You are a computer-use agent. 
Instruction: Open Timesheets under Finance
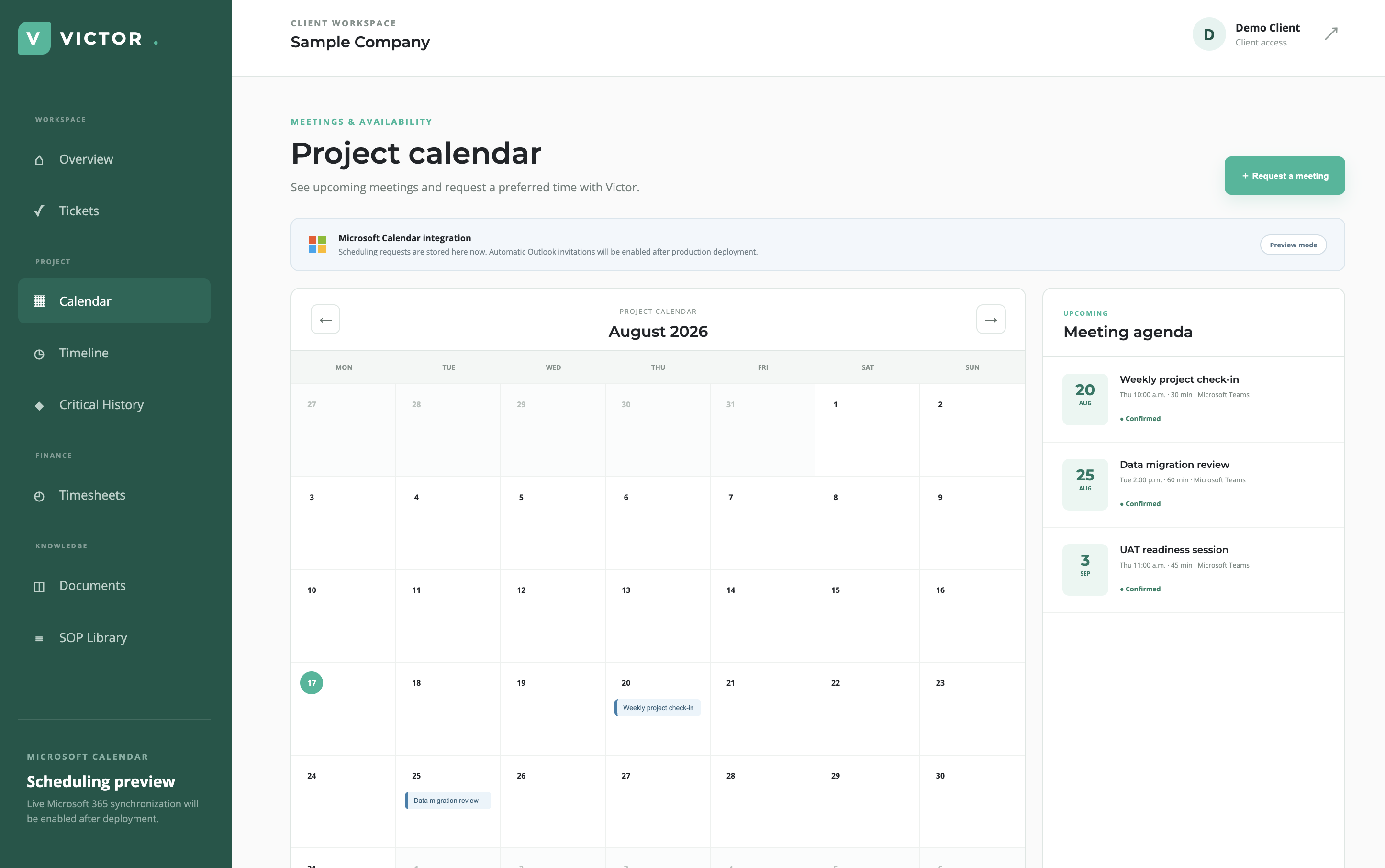tap(114, 495)
